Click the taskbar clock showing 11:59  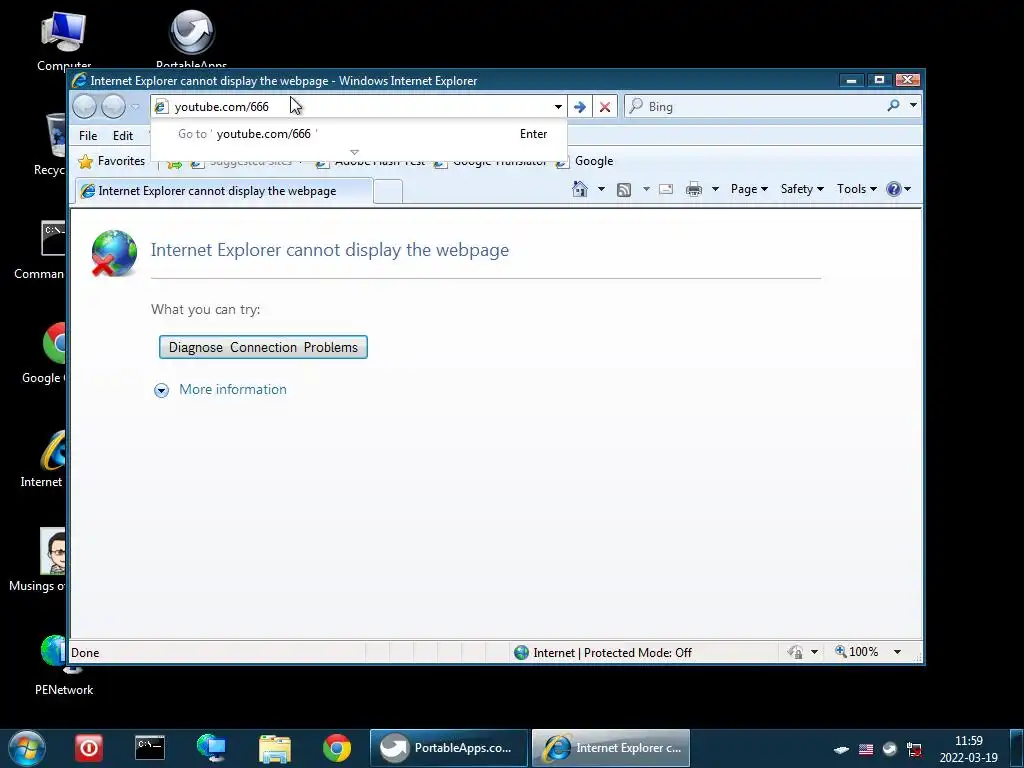click(968, 749)
